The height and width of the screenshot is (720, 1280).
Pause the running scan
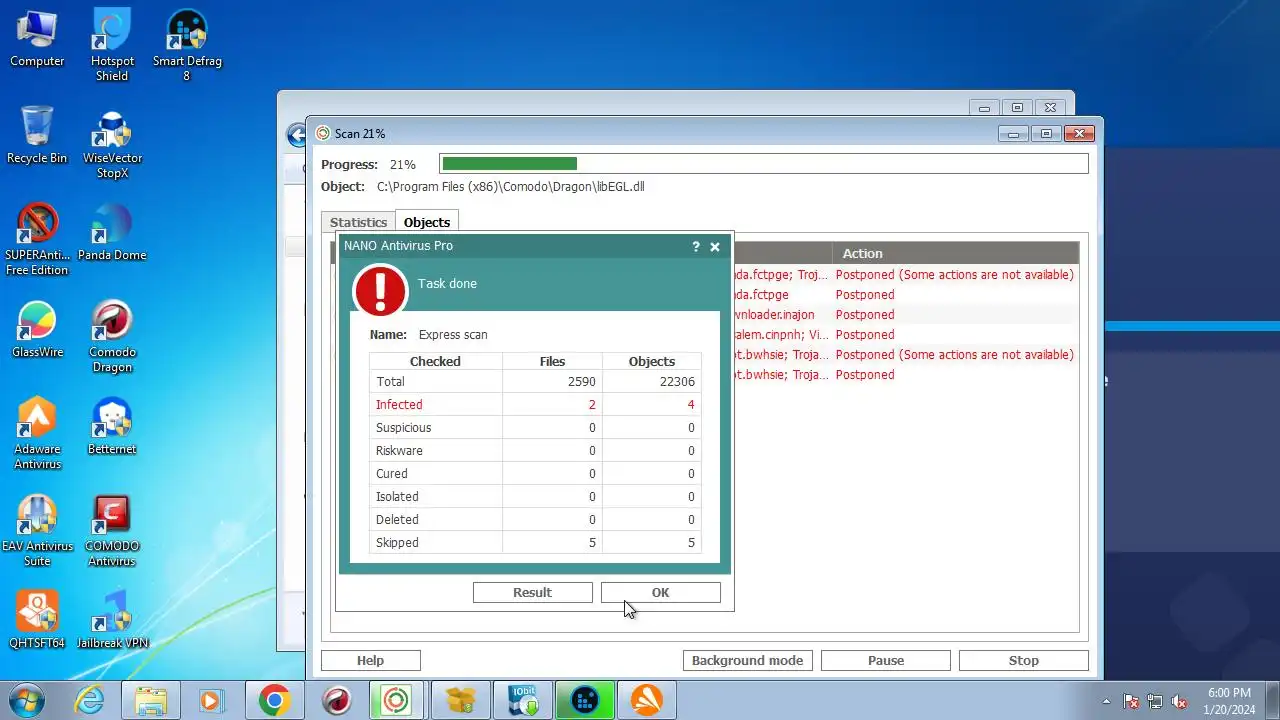click(x=886, y=660)
